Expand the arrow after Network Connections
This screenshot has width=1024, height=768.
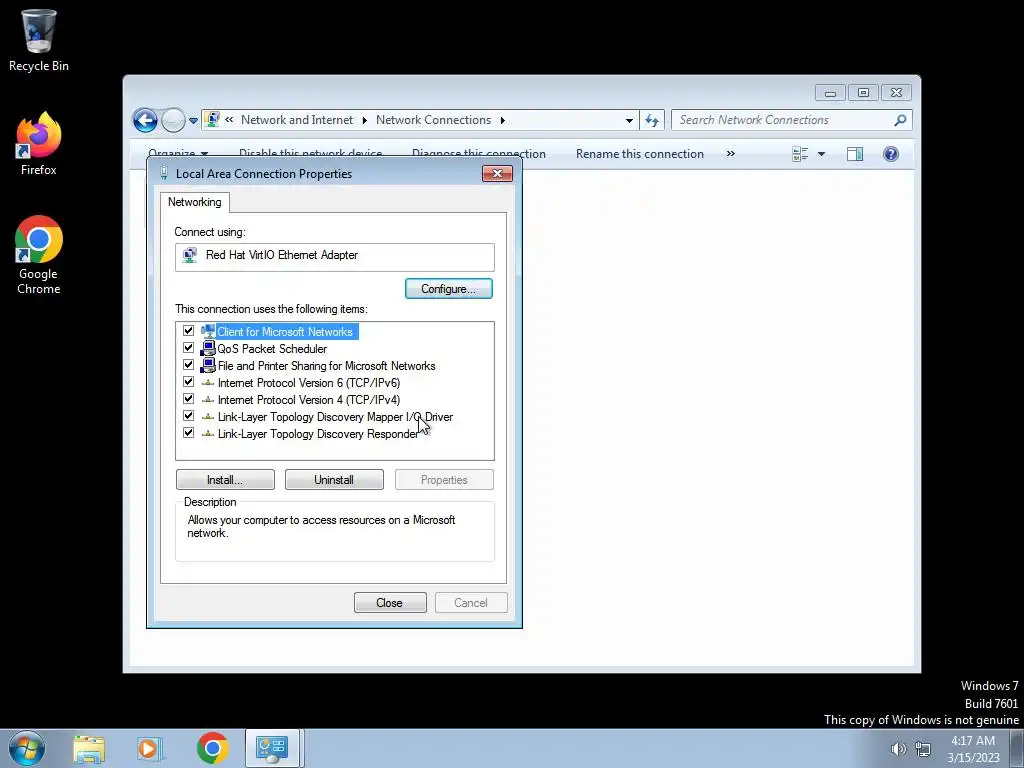pyautogui.click(x=502, y=120)
